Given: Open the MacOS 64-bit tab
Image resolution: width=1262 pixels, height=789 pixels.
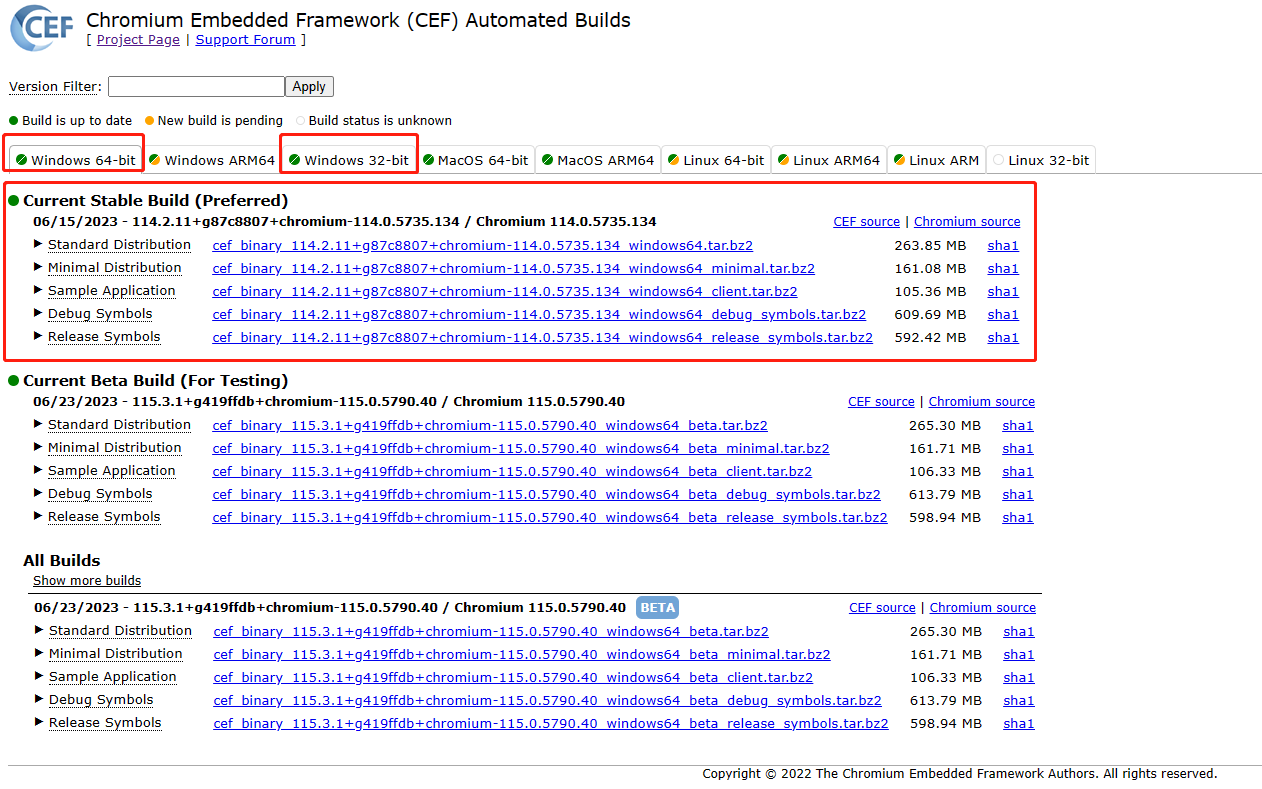Looking at the screenshot, I should (x=475, y=160).
